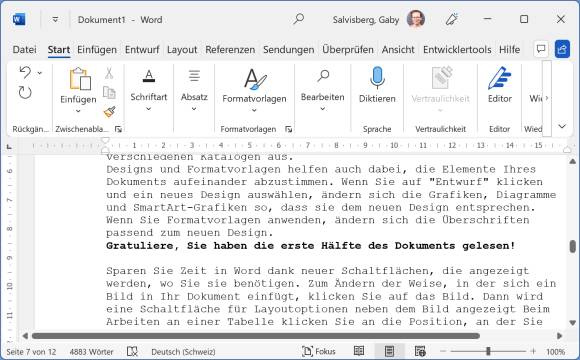Click the Word application logo icon

[x=18, y=19]
